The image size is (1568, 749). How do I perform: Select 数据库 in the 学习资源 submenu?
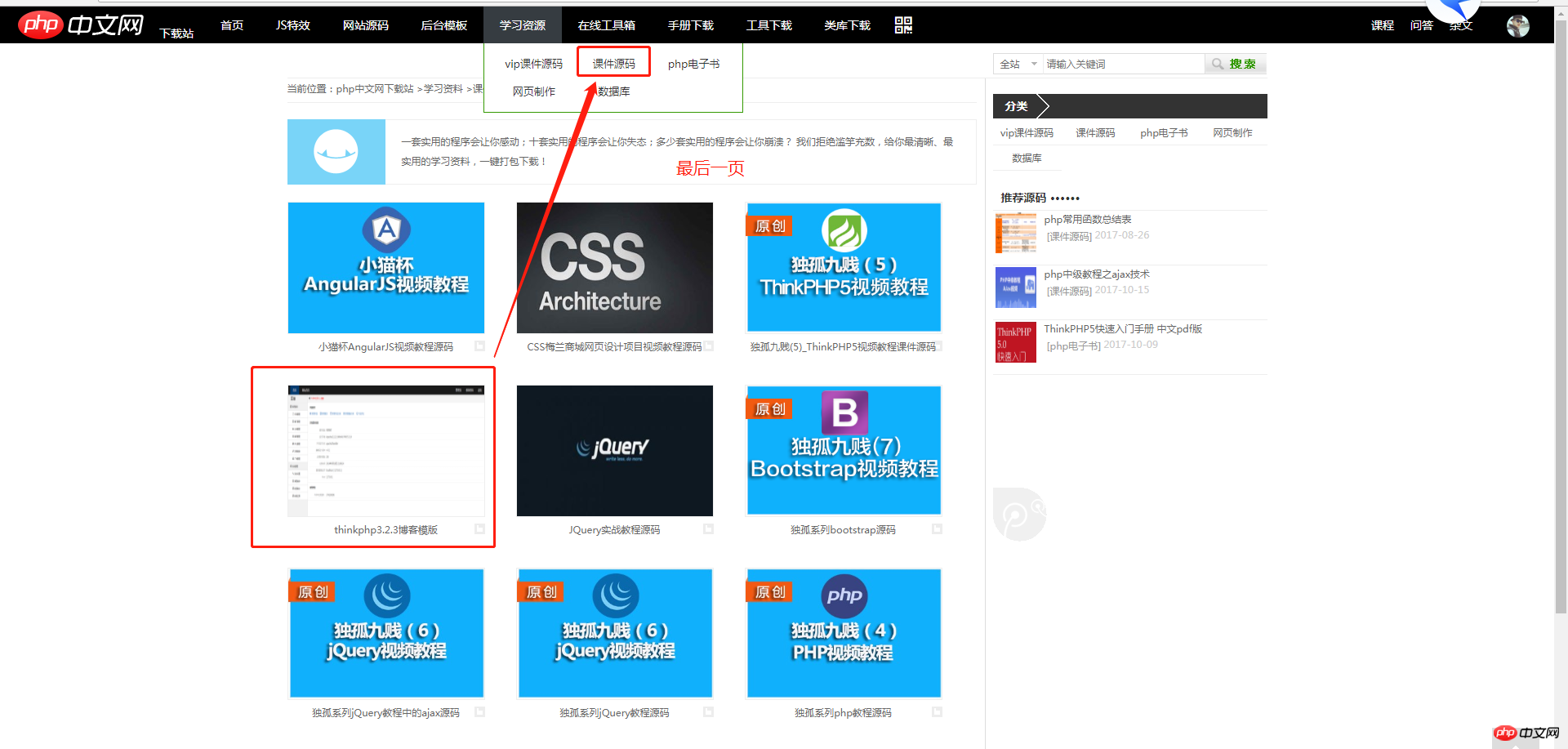click(614, 91)
